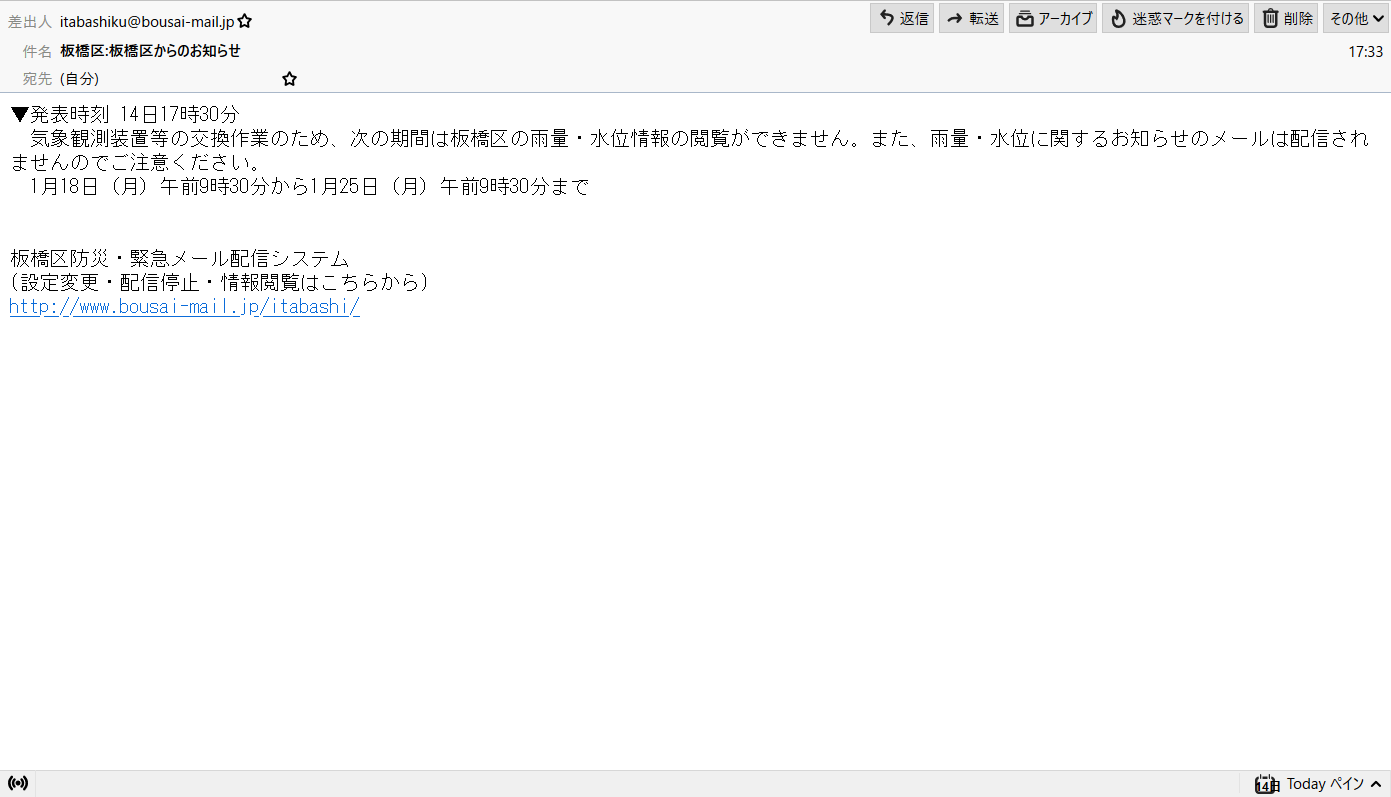1391x797 pixels.
Task: Mark message as junk (迷惑マークを付ける)
Action: click(1175, 19)
